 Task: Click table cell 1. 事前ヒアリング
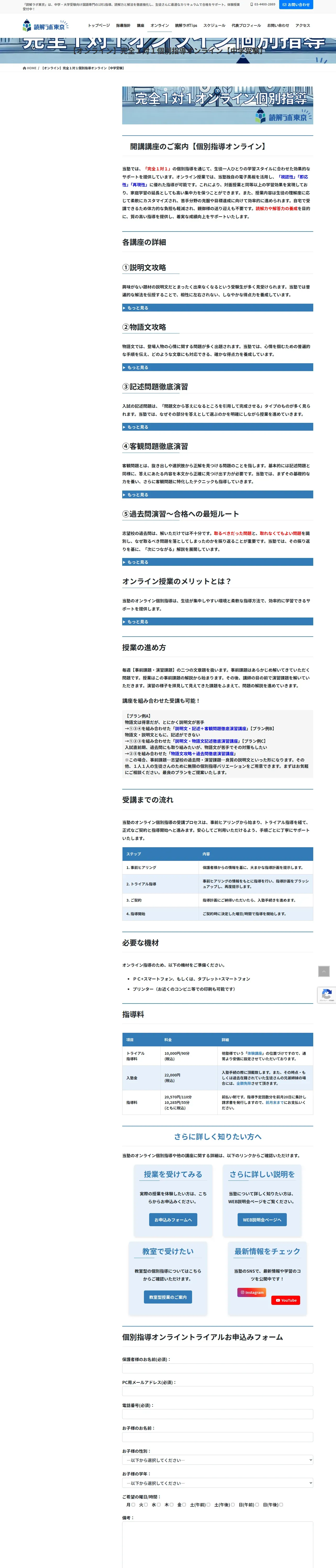(160, 867)
